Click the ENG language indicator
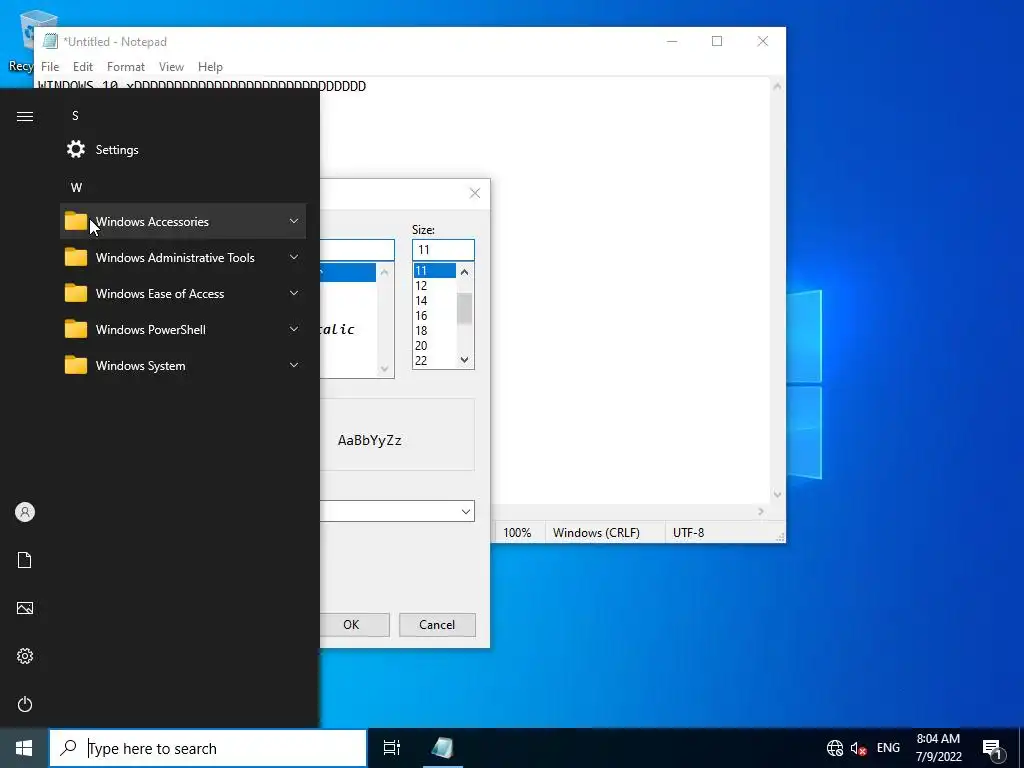Screen dimensions: 1024x768 [888, 748]
